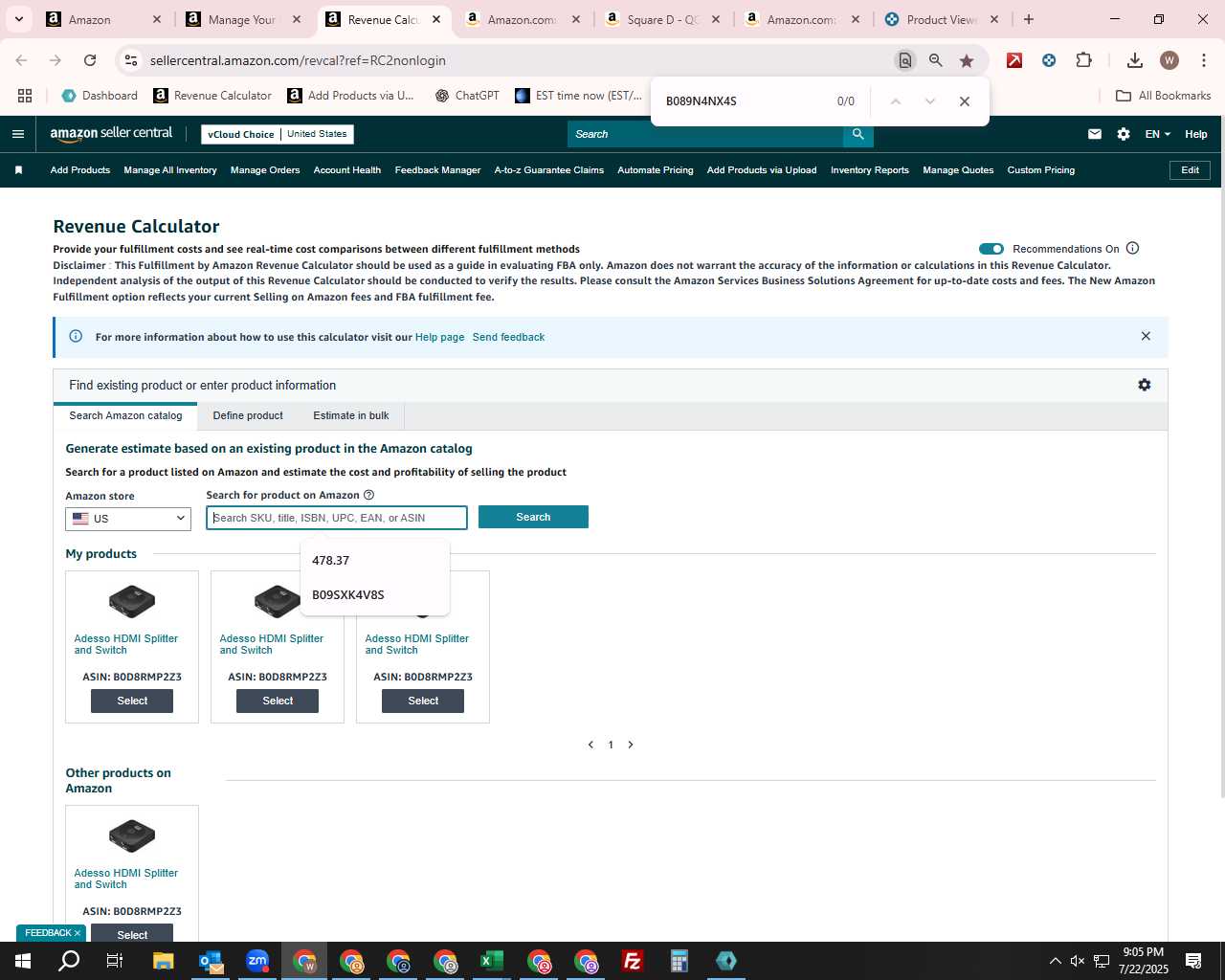Open Seller Central settings gear

(1124, 134)
